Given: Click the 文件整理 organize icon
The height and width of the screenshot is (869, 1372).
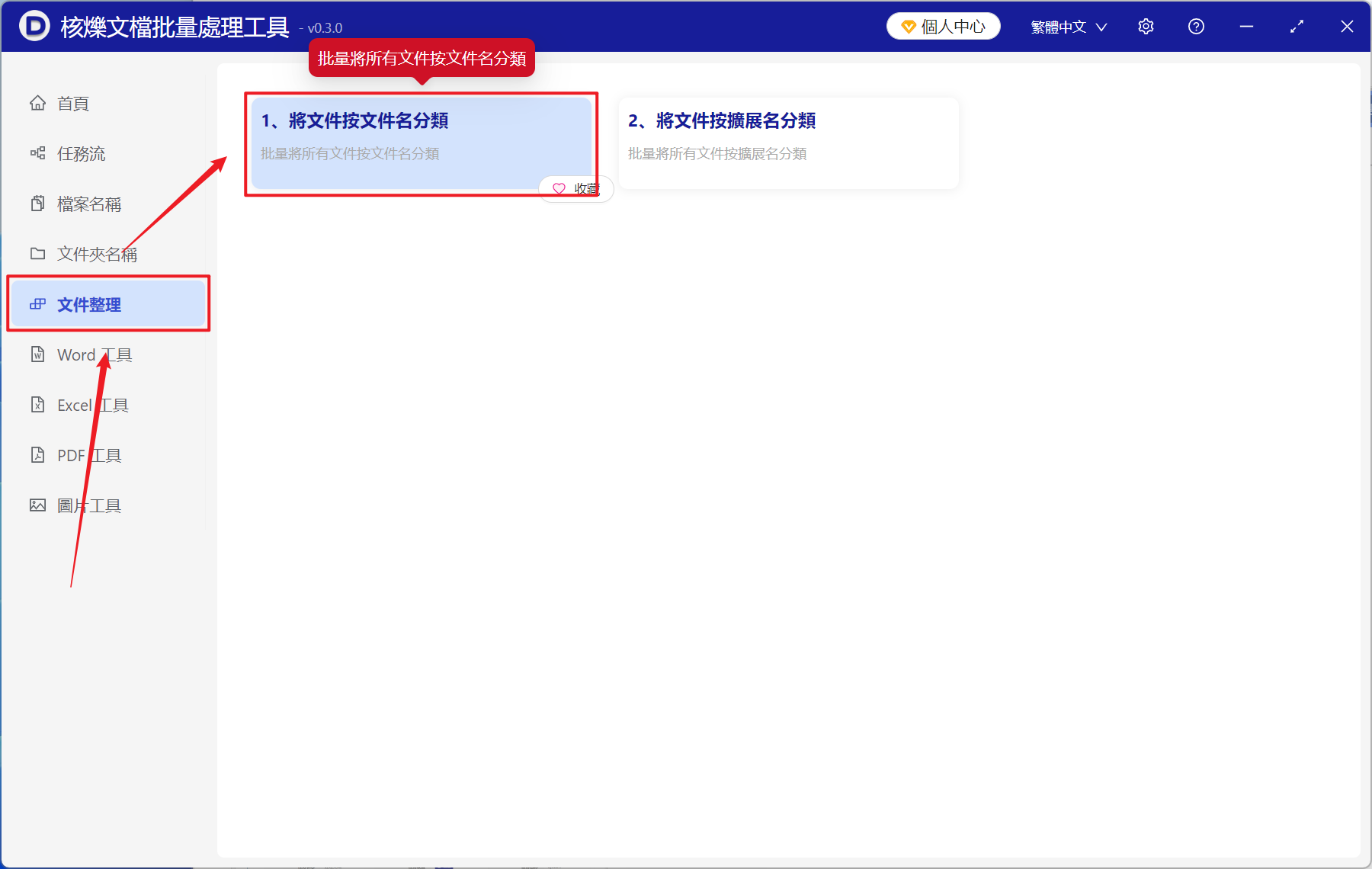Looking at the screenshot, I should point(37,304).
